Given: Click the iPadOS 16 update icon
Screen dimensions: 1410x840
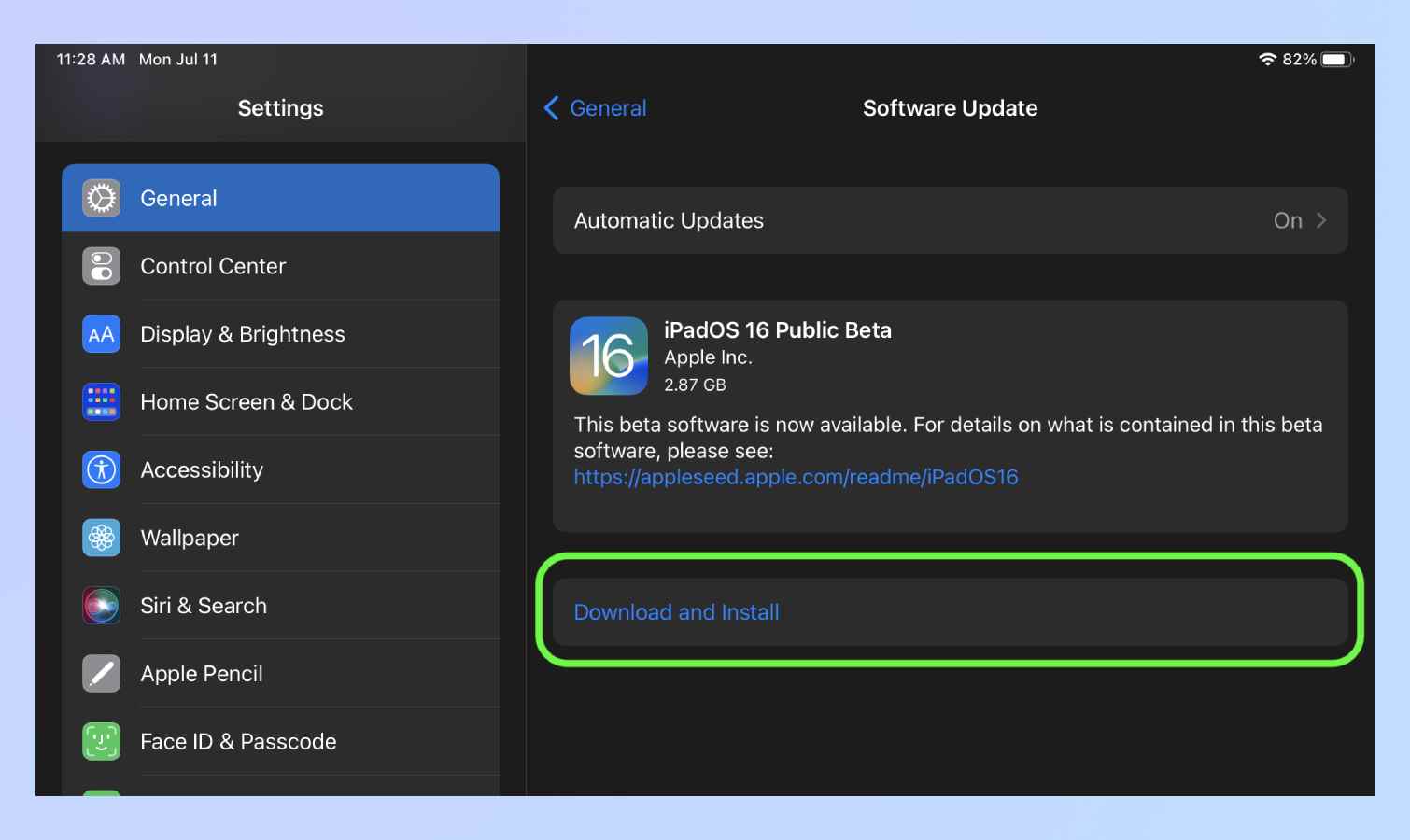Looking at the screenshot, I should tap(609, 356).
